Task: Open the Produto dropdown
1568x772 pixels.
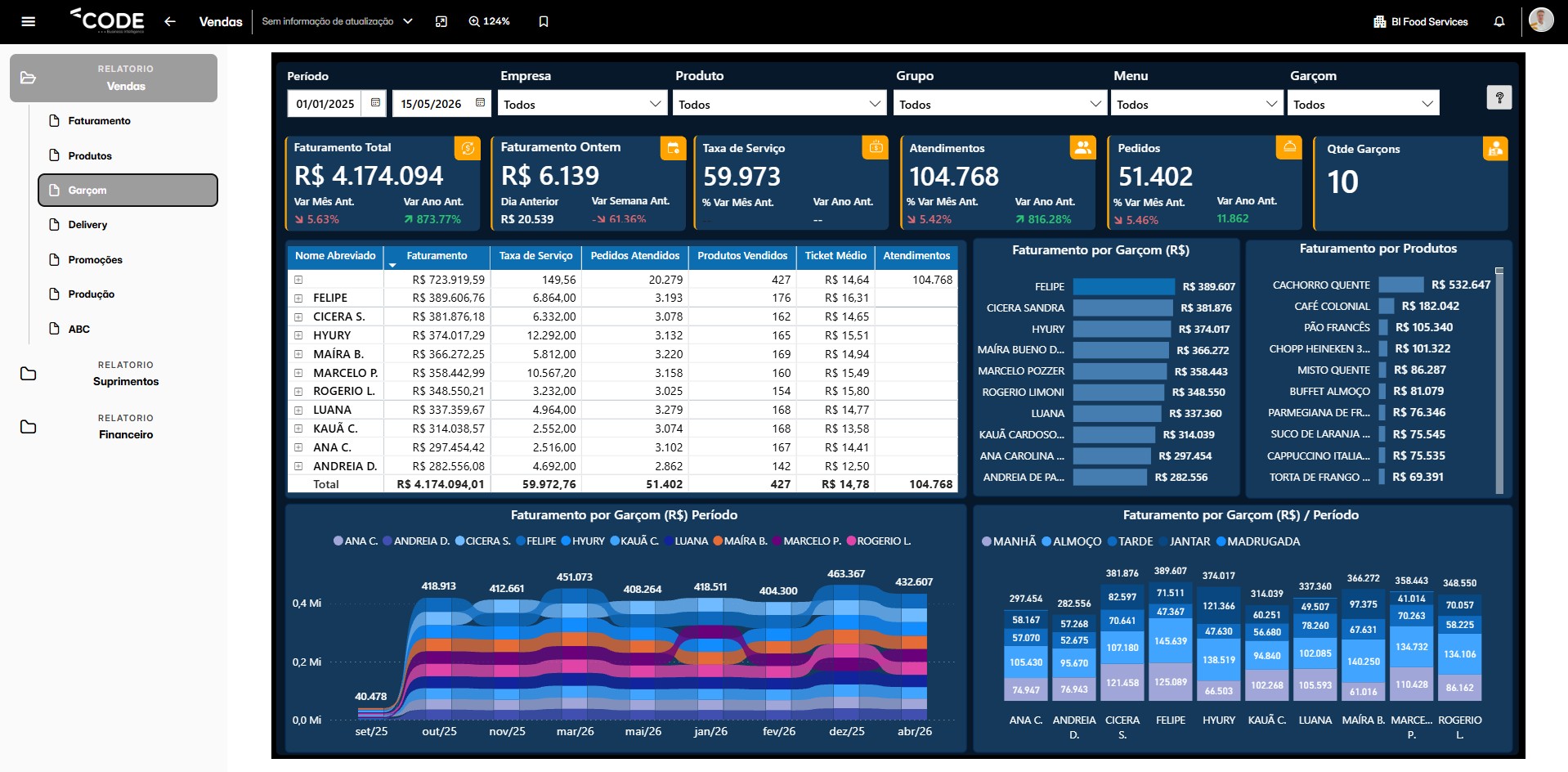Action: coord(780,104)
